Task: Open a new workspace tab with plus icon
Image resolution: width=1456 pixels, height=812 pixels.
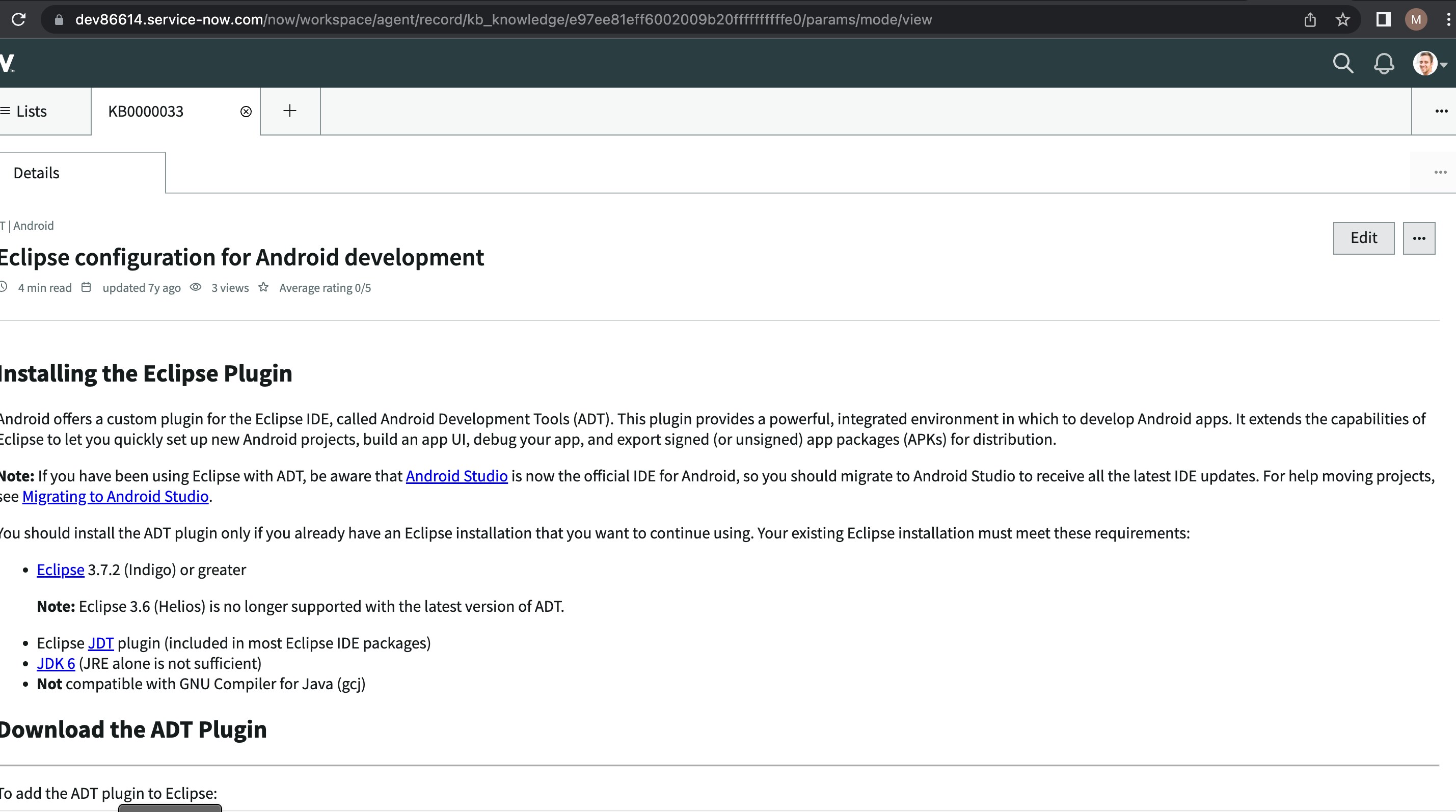Action: (x=290, y=111)
